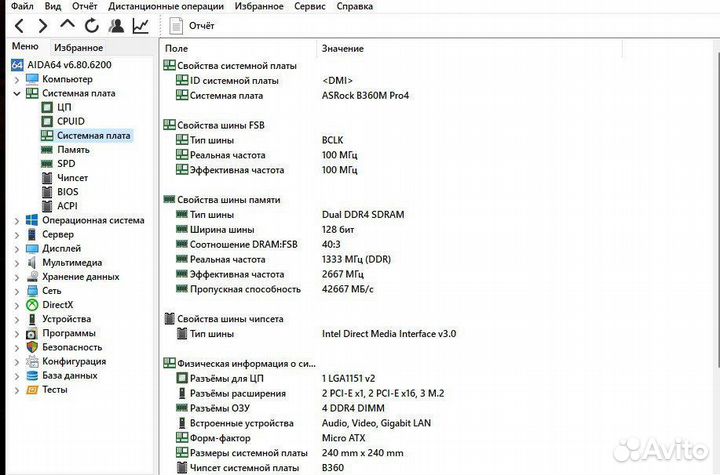This screenshot has height=475, width=720.
Task: Click the Forward navigation arrow
Action: 43,26
